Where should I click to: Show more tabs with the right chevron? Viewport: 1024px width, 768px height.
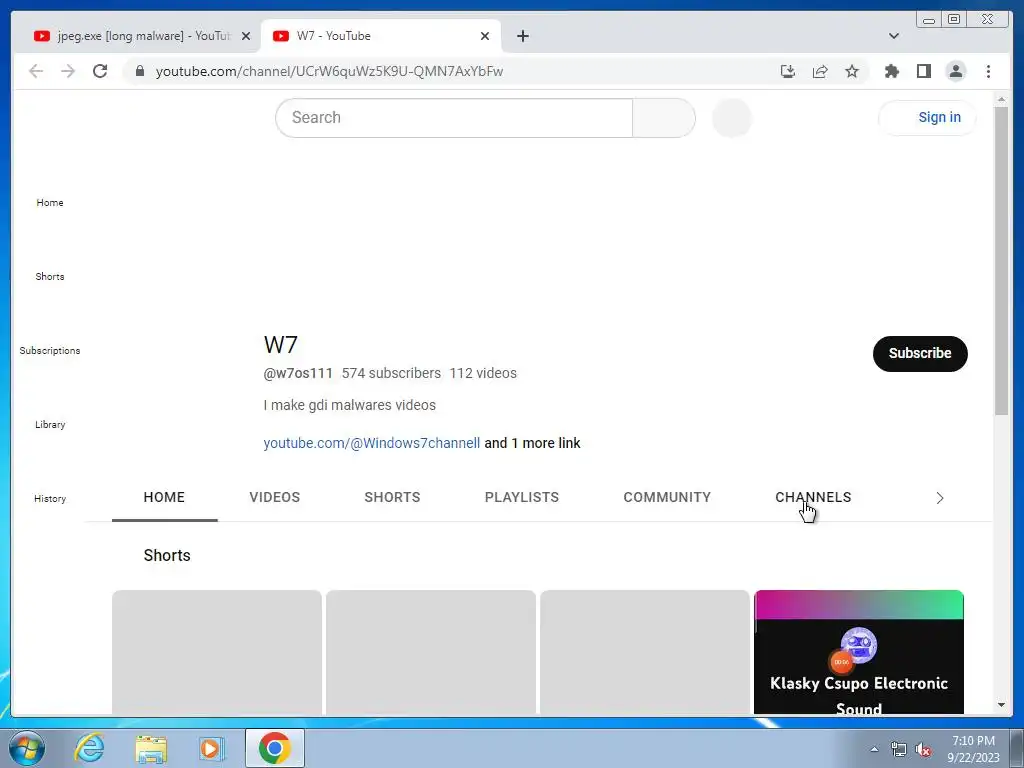tap(940, 498)
